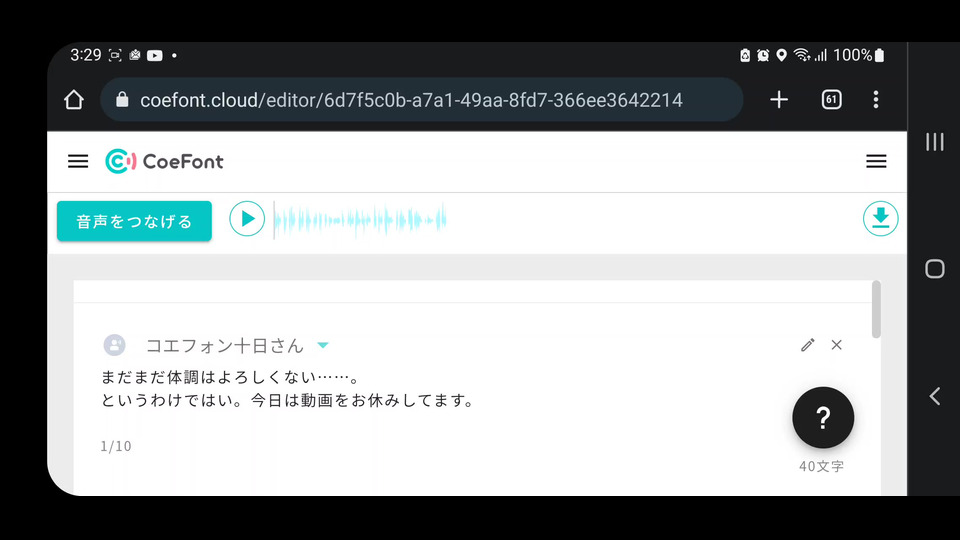Tap the lock icon in address bar
960x540 pixels.
click(x=122, y=99)
